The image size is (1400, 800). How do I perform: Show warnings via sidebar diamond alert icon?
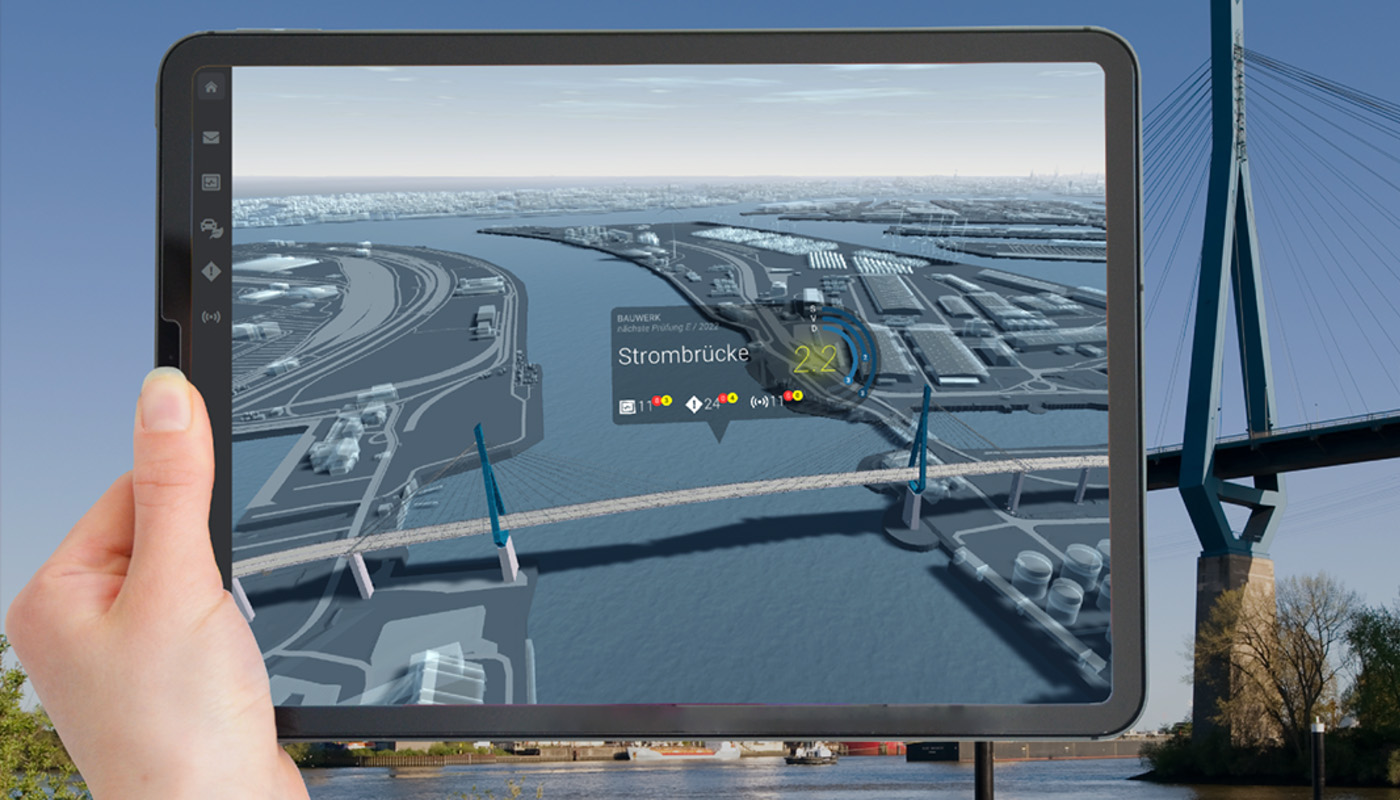tap(211, 271)
